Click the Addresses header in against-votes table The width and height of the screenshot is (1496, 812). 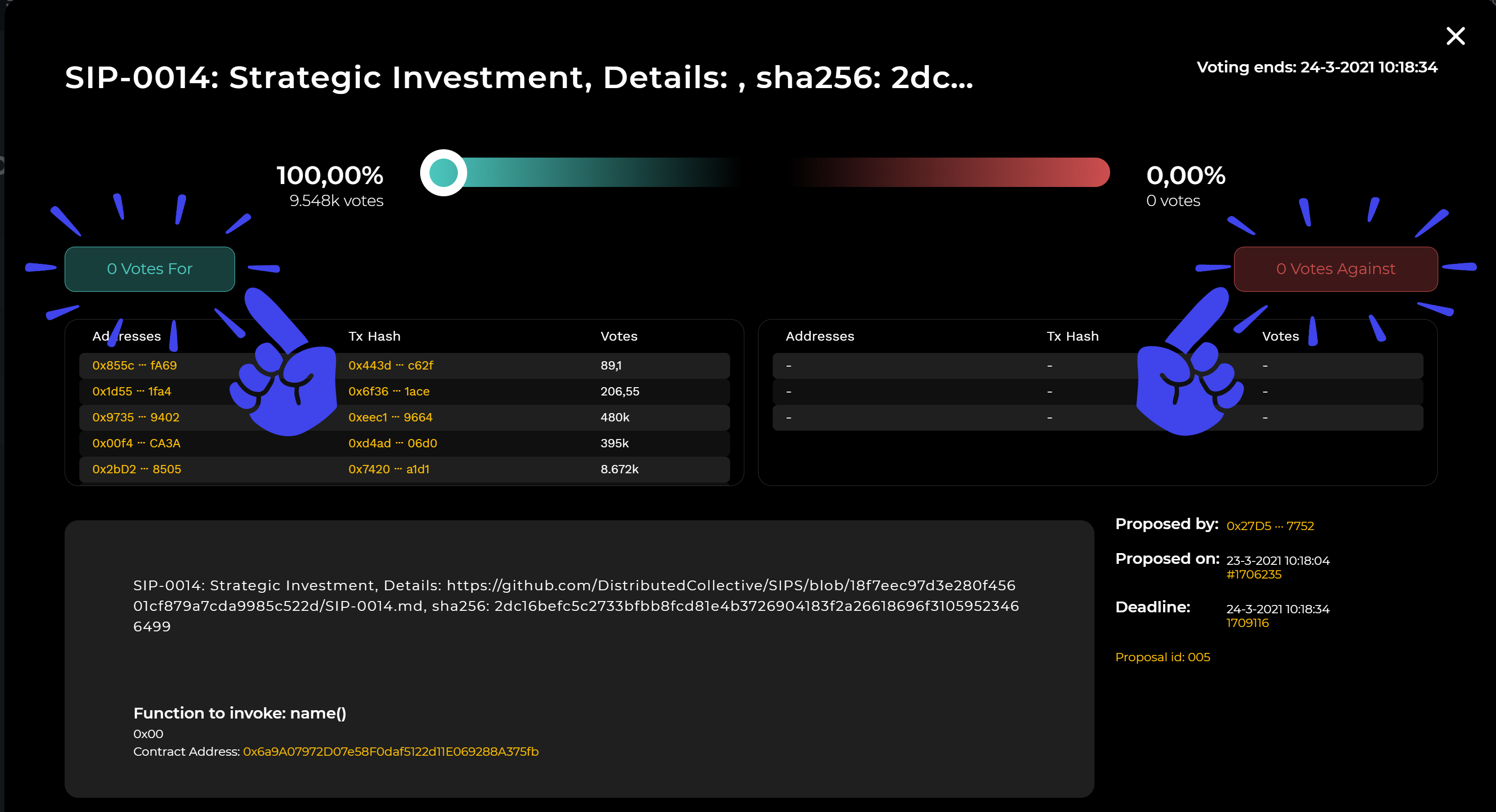(x=820, y=337)
